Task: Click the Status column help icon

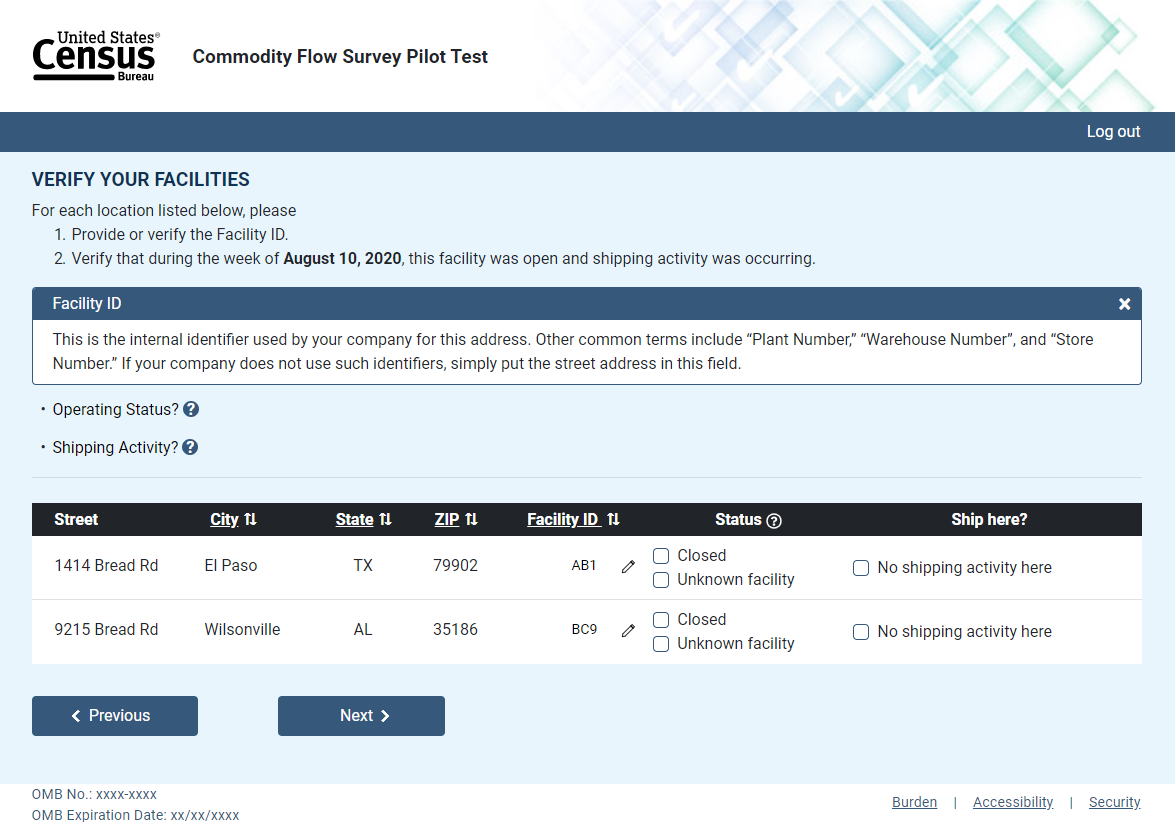Action: click(x=773, y=521)
